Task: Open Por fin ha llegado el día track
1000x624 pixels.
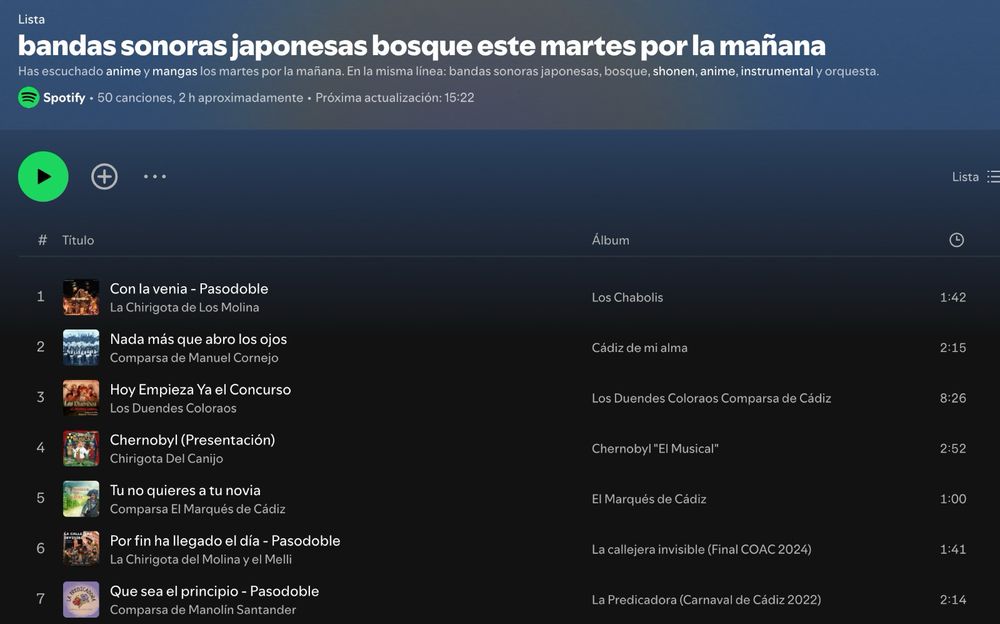Action: tap(225, 540)
